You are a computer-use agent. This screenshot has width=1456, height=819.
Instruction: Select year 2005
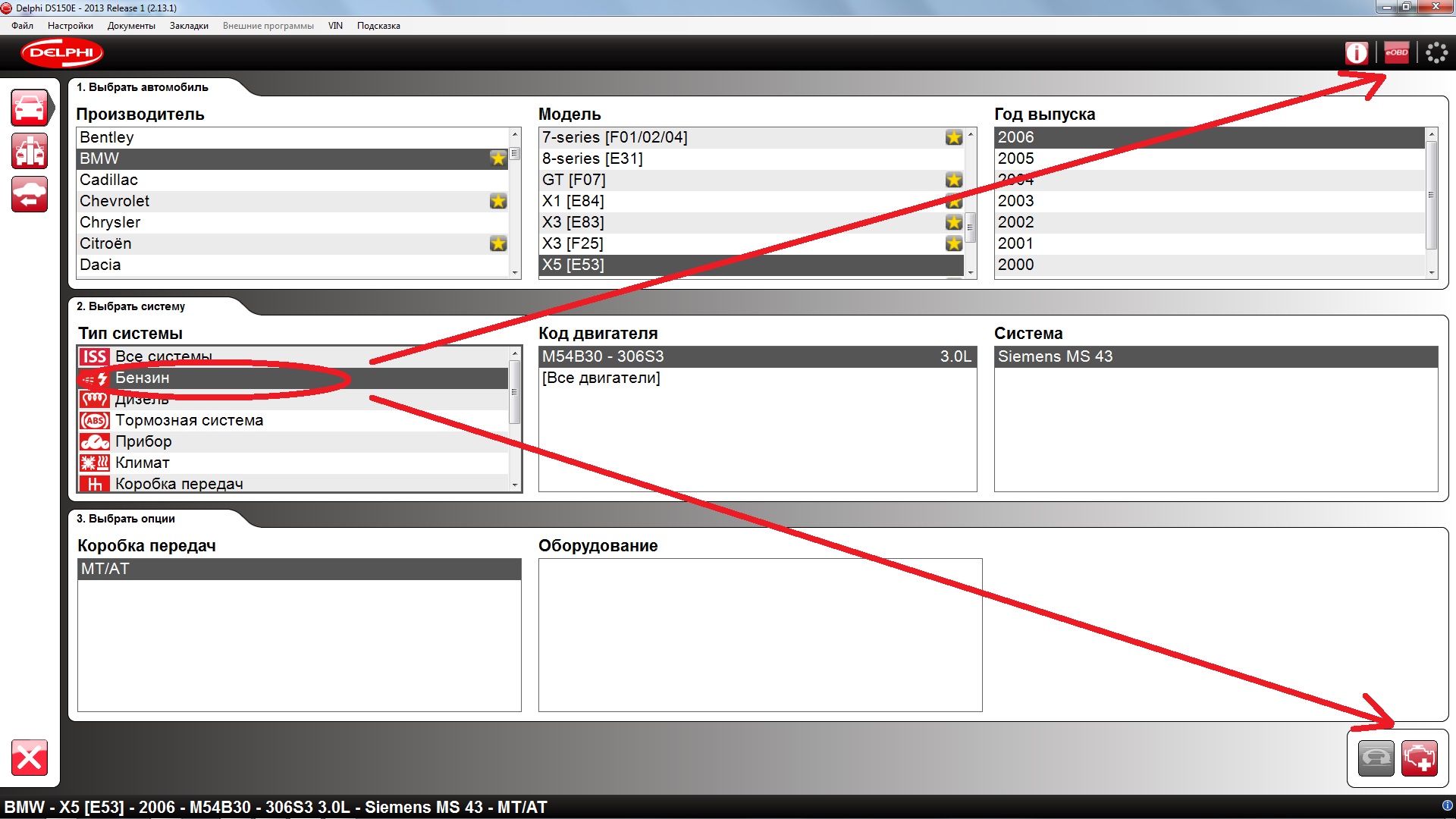1210,158
